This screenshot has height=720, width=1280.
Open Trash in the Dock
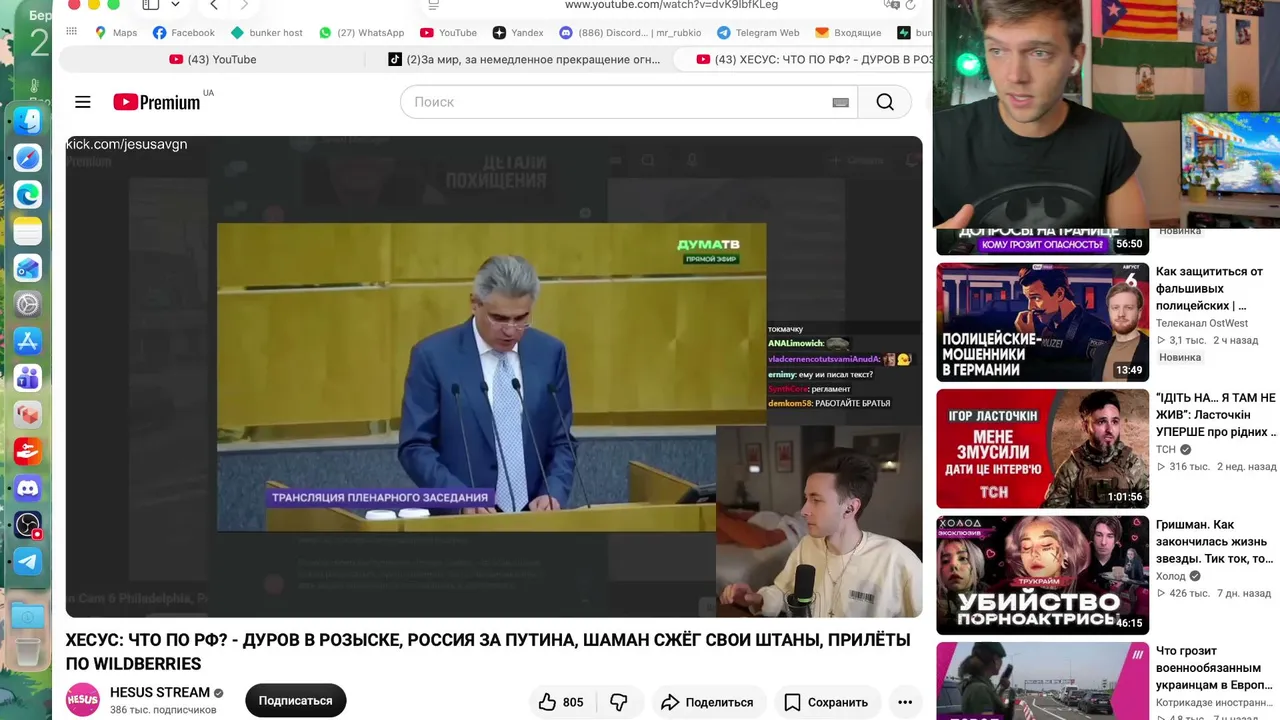(x=28, y=655)
